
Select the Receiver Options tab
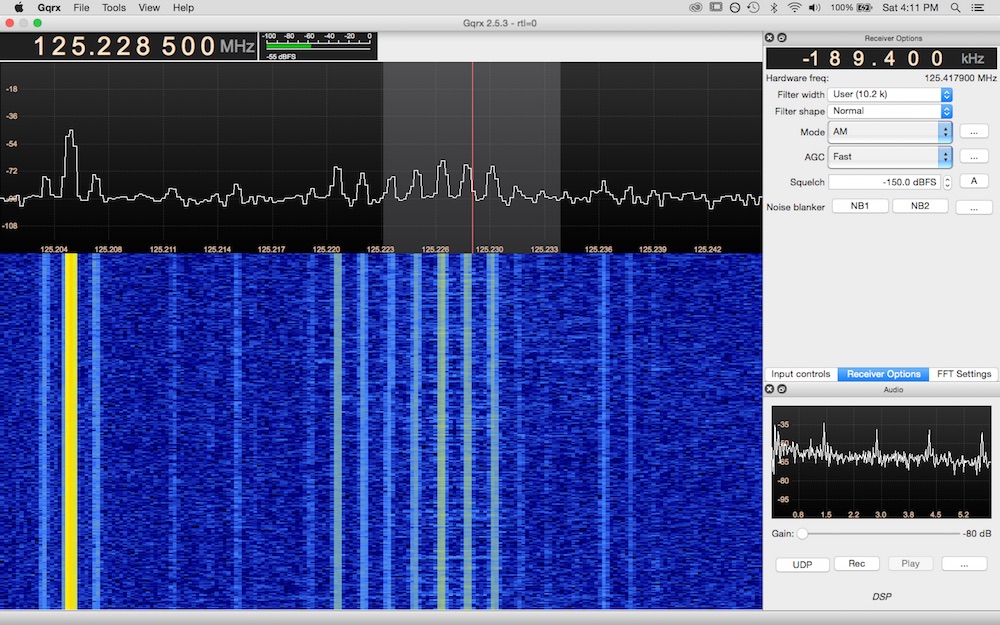(x=883, y=374)
